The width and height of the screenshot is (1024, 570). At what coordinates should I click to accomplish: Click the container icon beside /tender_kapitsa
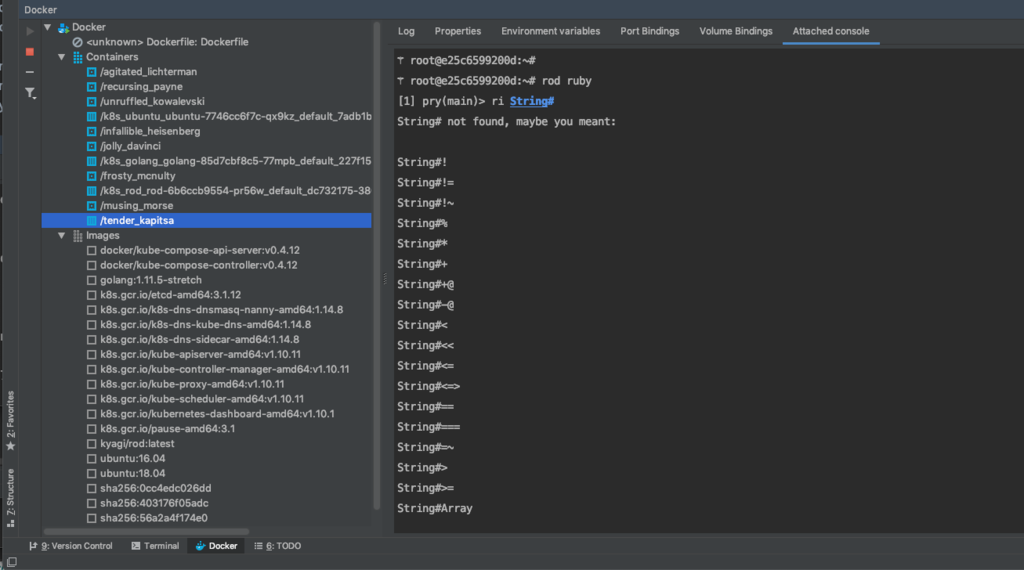[91, 221]
